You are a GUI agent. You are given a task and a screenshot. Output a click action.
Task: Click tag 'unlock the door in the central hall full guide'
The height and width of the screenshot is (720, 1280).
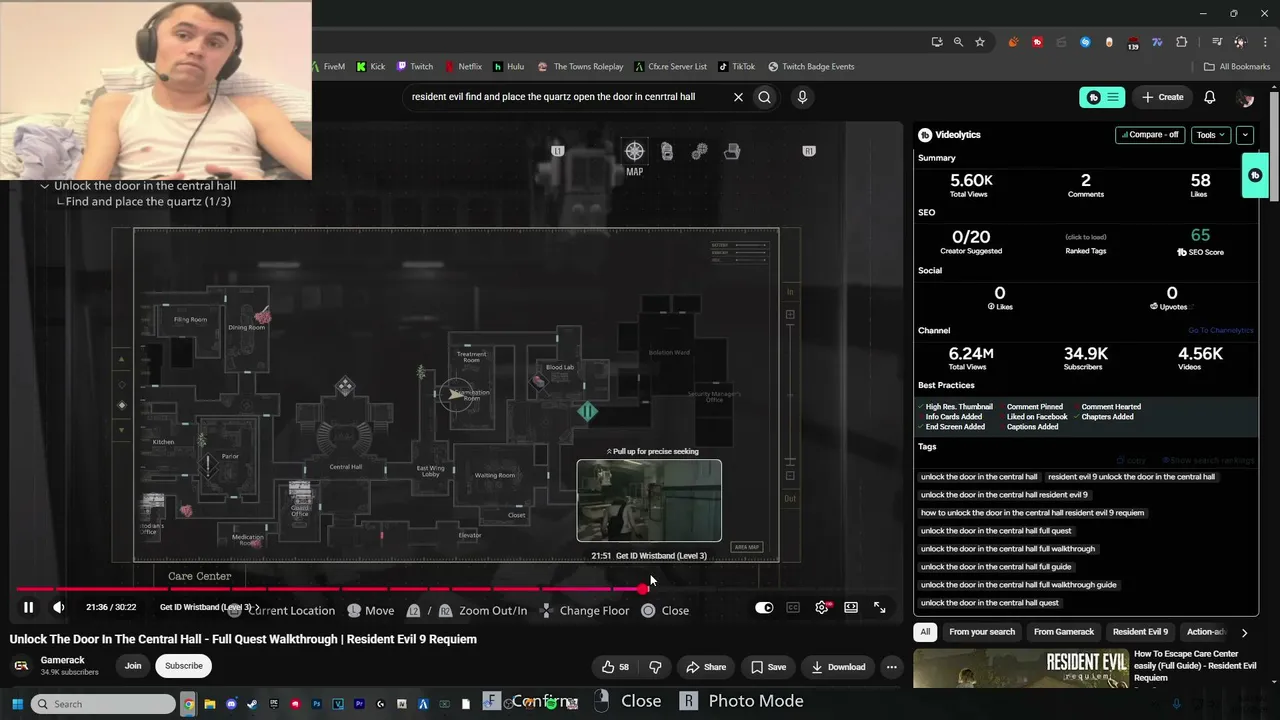[996, 567]
